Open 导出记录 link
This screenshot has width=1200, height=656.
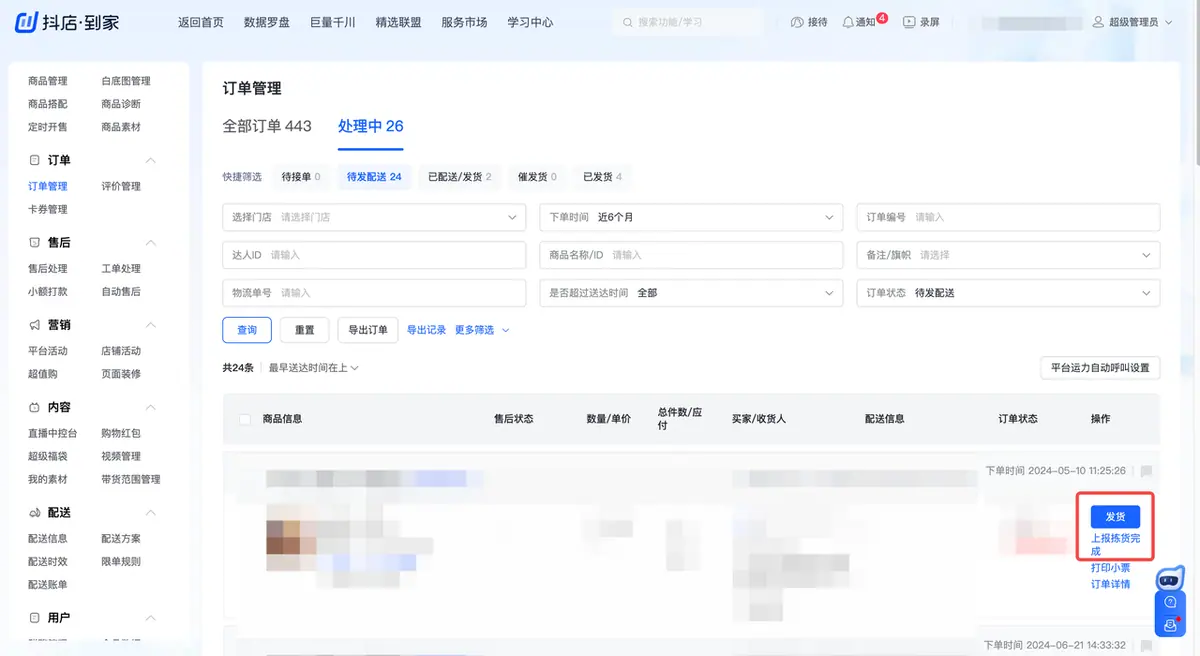pyautogui.click(x=427, y=330)
